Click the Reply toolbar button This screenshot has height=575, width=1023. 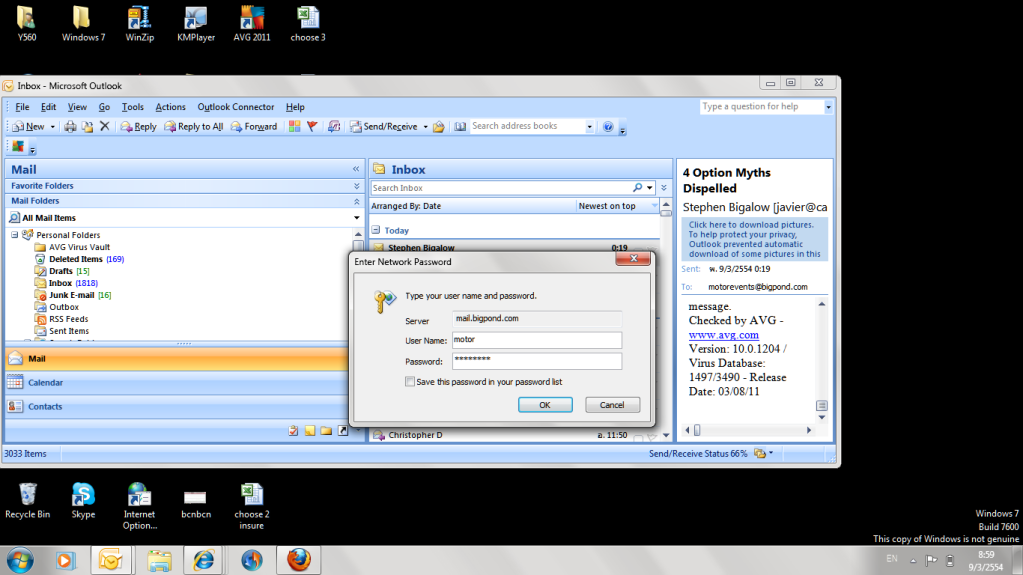click(138, 127)
